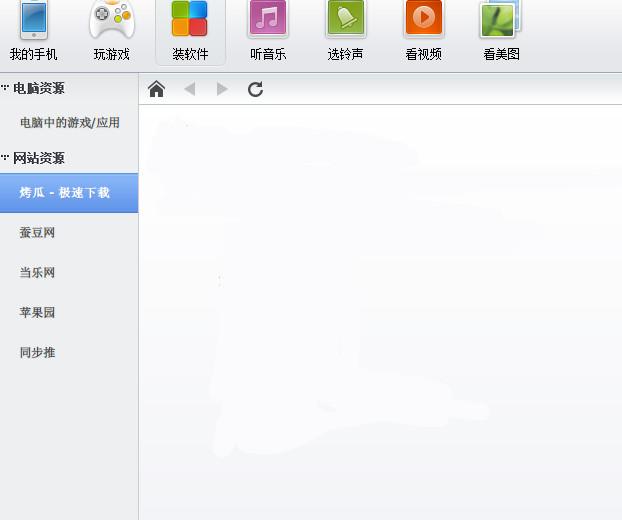Open 同步推 from the sidebar
The image size is (622, 520).
(x=37, y=352)
